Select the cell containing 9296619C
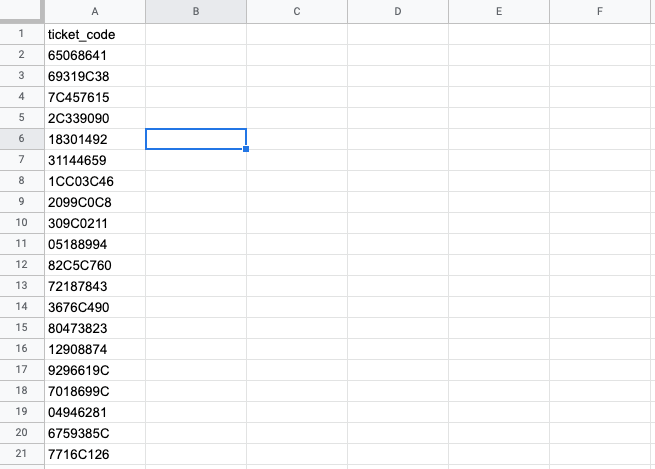The width and height of the screenshot is (655, 469). [x=95, y=370]
